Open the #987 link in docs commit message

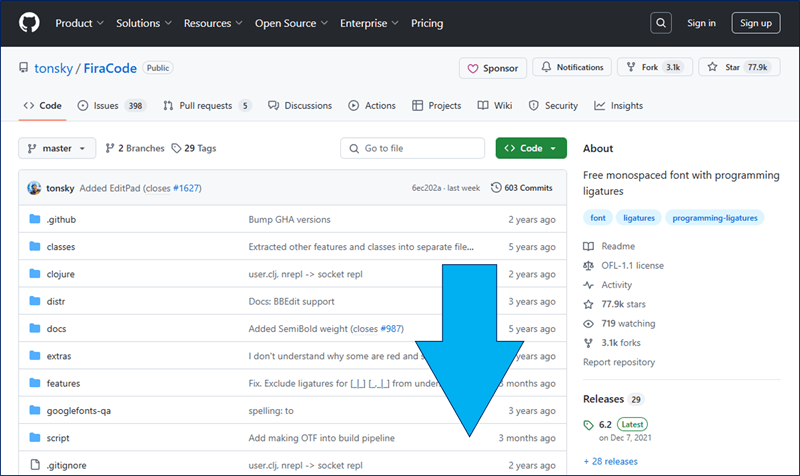pyautogui.click(x=391, y=329)
